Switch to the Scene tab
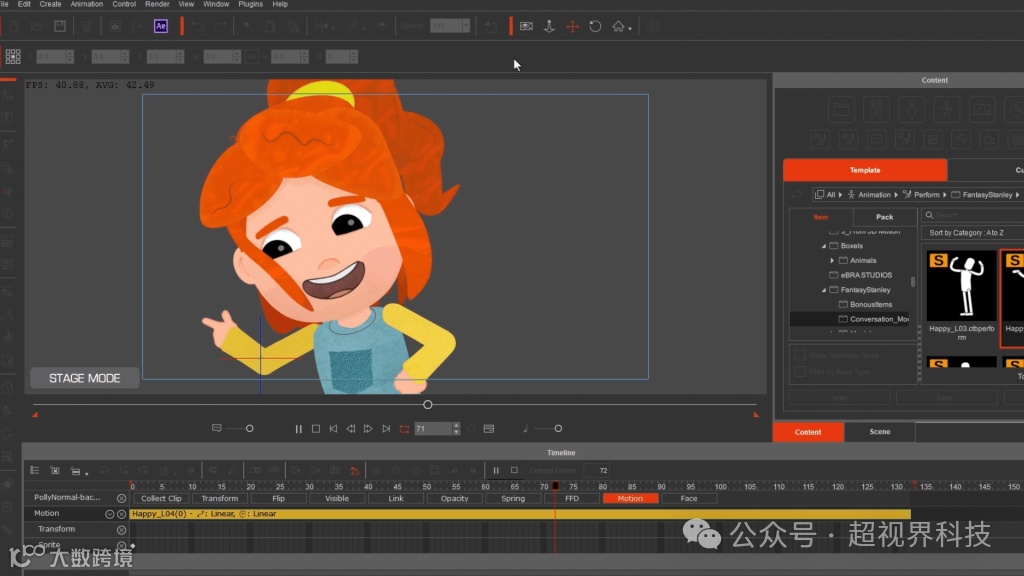 [x=880, y=432]
